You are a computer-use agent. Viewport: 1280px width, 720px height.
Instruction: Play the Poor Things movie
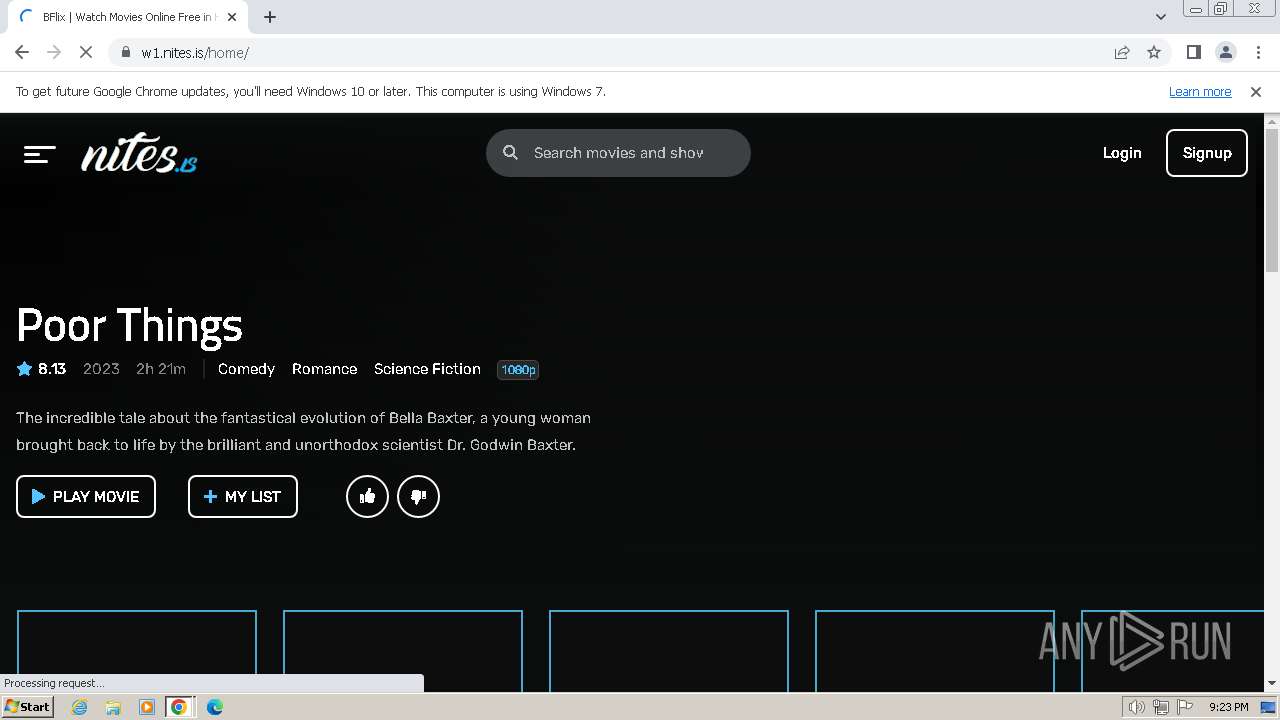(86, 496)
